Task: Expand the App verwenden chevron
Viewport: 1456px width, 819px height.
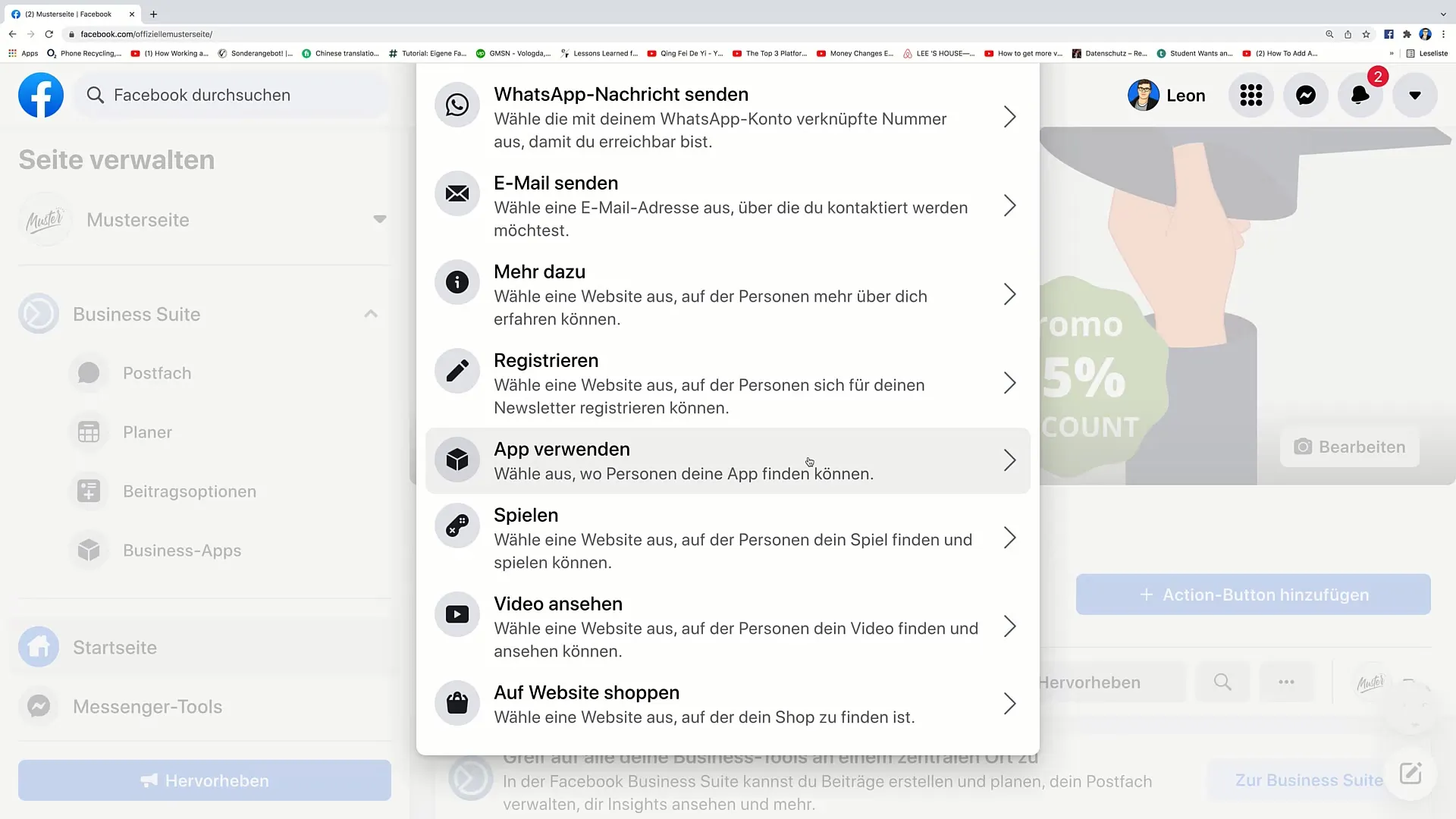Action: coord(1009,460)
